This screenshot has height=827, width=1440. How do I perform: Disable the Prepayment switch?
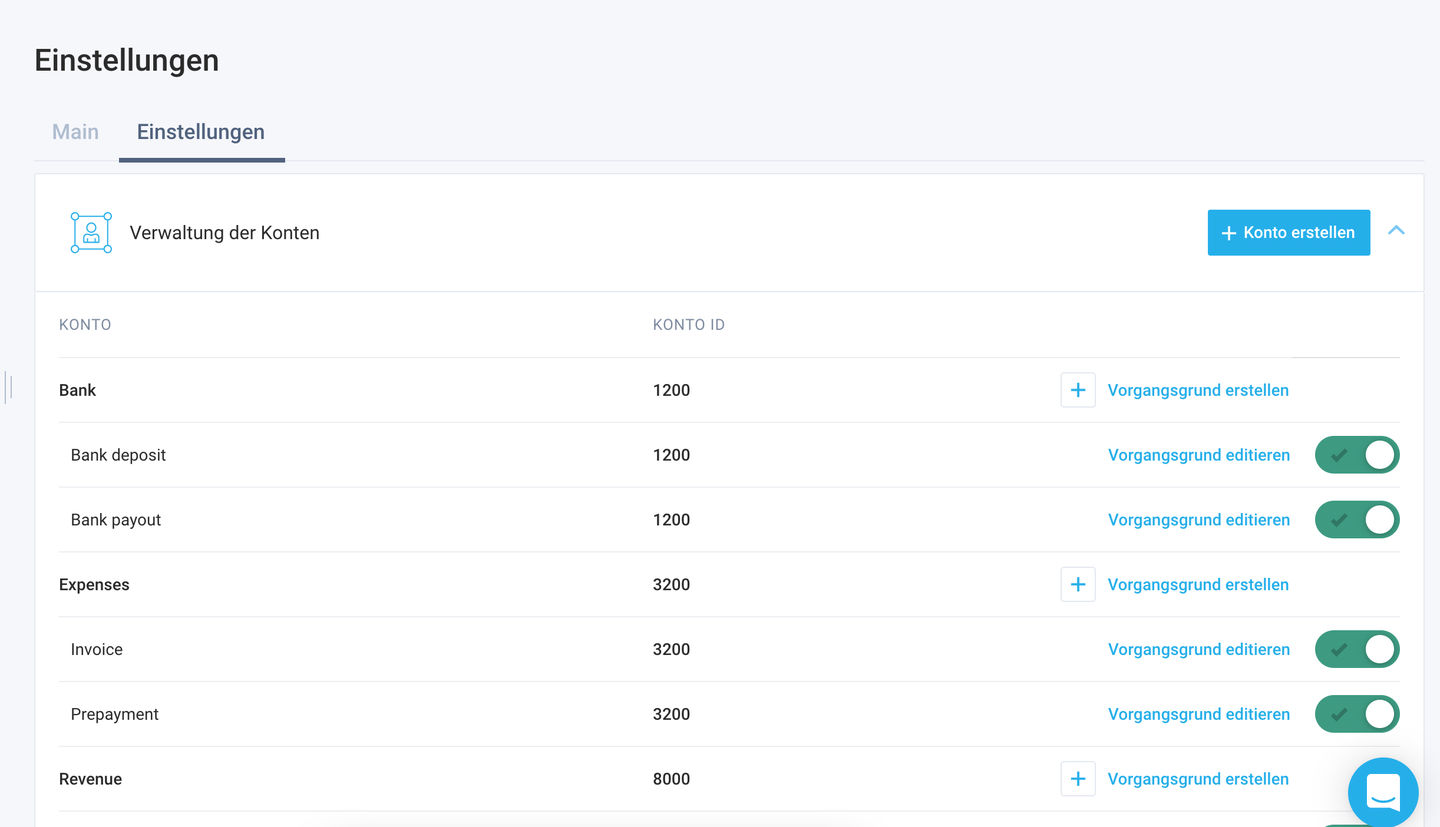coord(1357,714)
